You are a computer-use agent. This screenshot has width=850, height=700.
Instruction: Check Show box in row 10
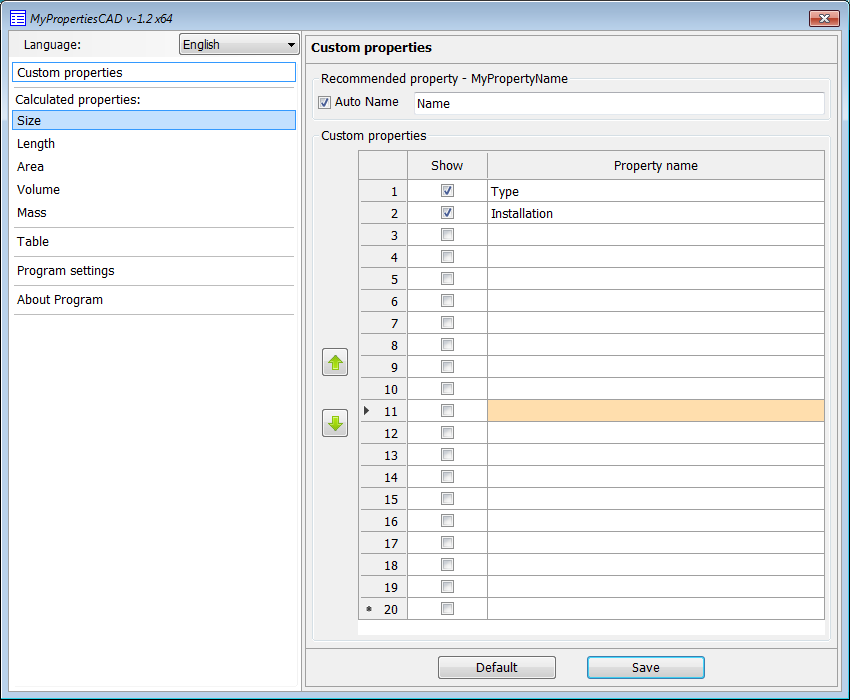click(x=447, y=389)
